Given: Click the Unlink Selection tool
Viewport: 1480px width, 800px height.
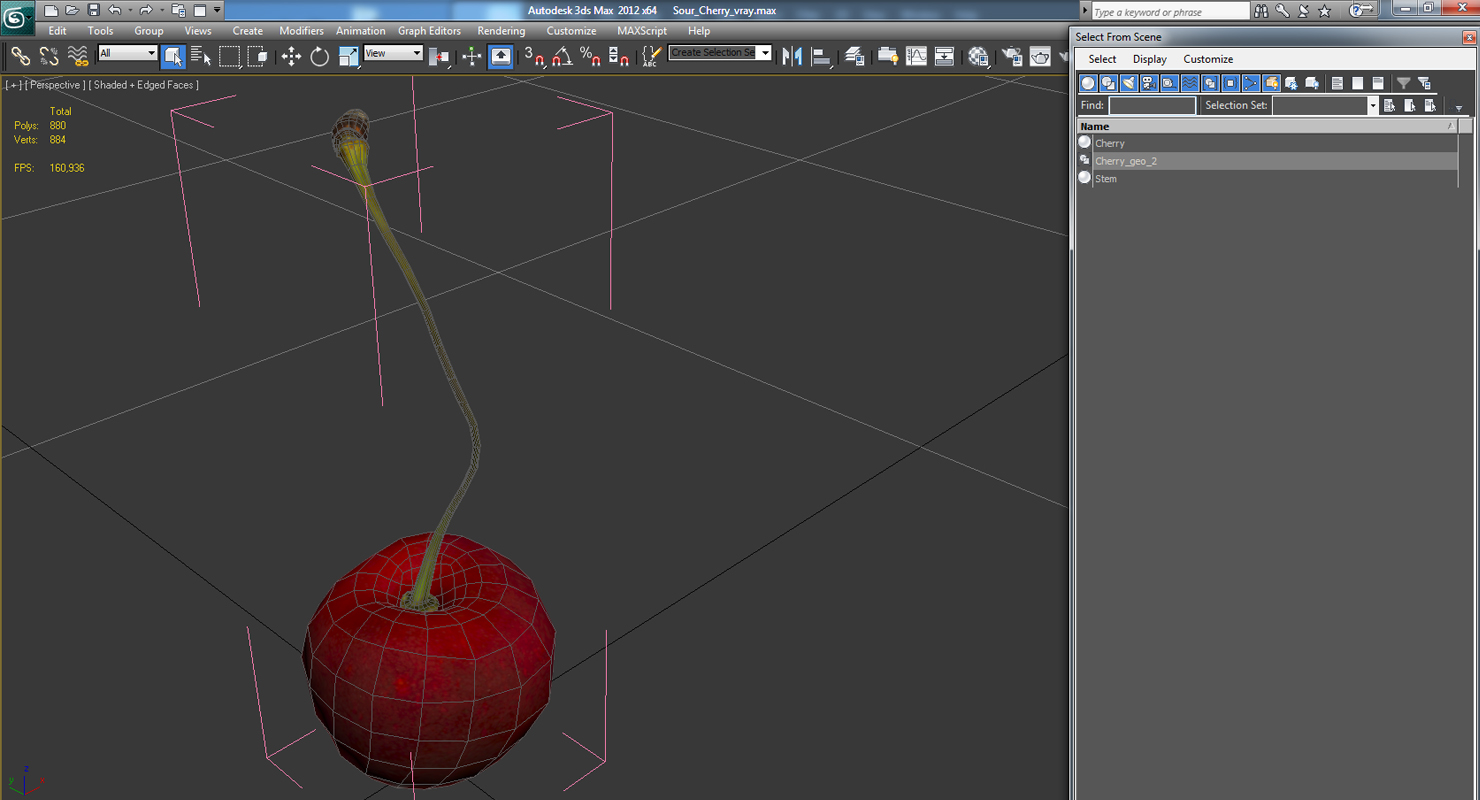Looking at the screenshot, I should point(48,56).
